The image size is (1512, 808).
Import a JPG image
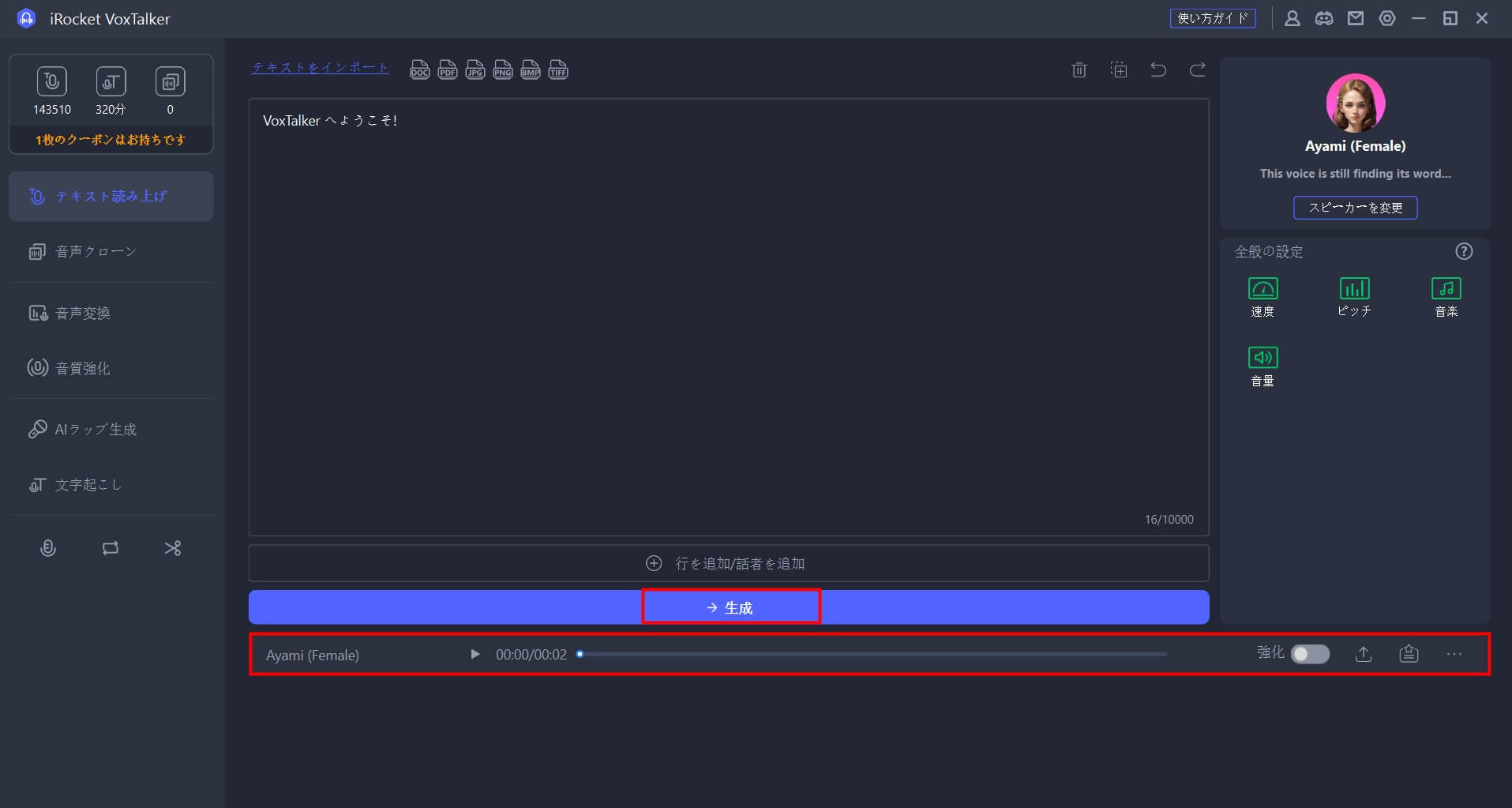point(475,70)
